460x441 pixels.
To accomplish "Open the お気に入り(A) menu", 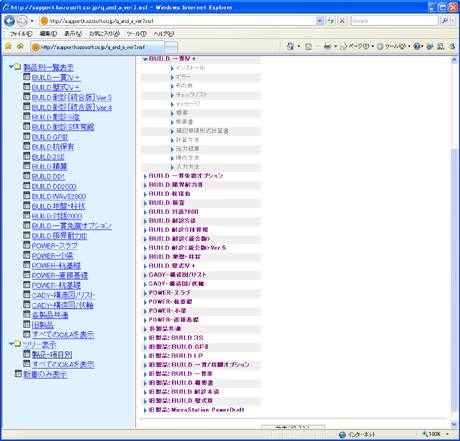I will [104, 34].
